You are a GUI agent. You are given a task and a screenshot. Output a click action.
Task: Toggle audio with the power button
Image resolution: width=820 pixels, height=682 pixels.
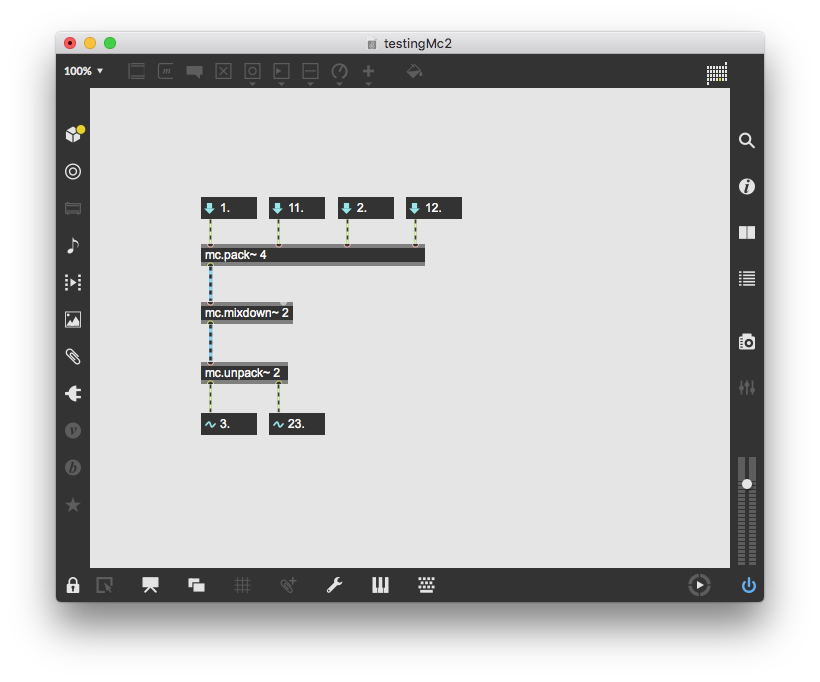748,585
